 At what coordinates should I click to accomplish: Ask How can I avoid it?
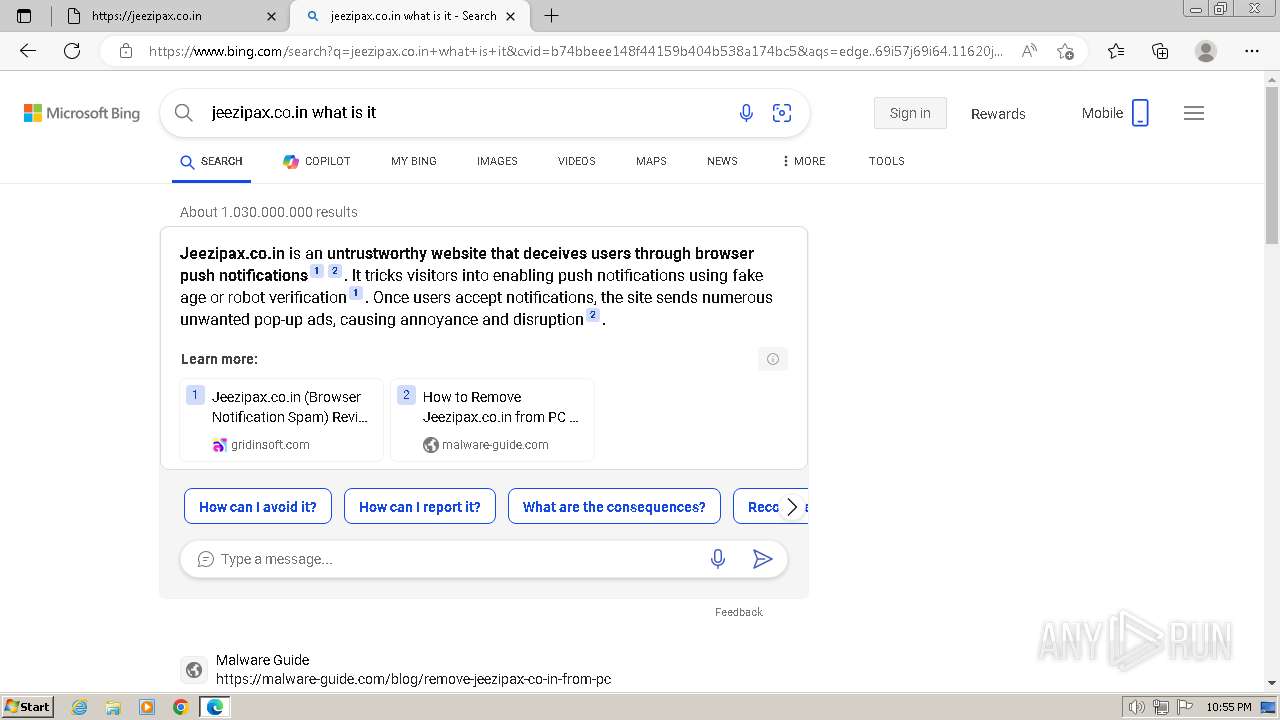click(x=258, y=507)
